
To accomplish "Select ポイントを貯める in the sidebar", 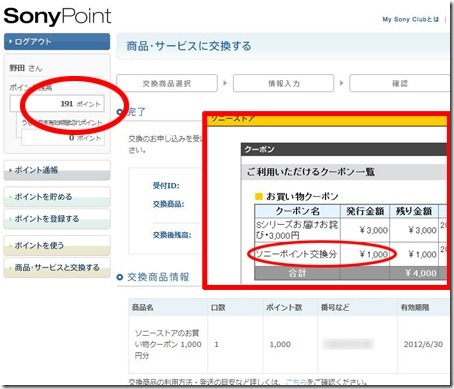I will click(57, 197).
